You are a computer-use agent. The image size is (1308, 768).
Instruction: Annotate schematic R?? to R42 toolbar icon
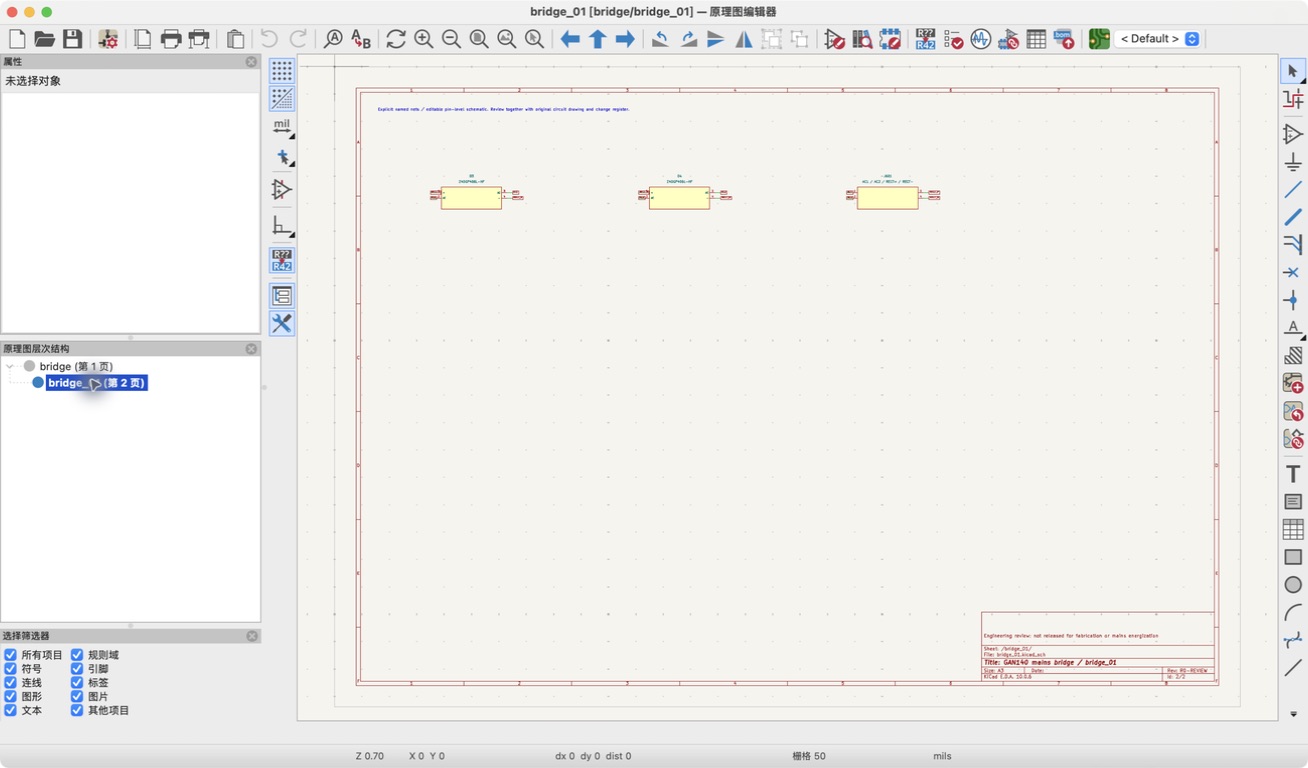926,39
